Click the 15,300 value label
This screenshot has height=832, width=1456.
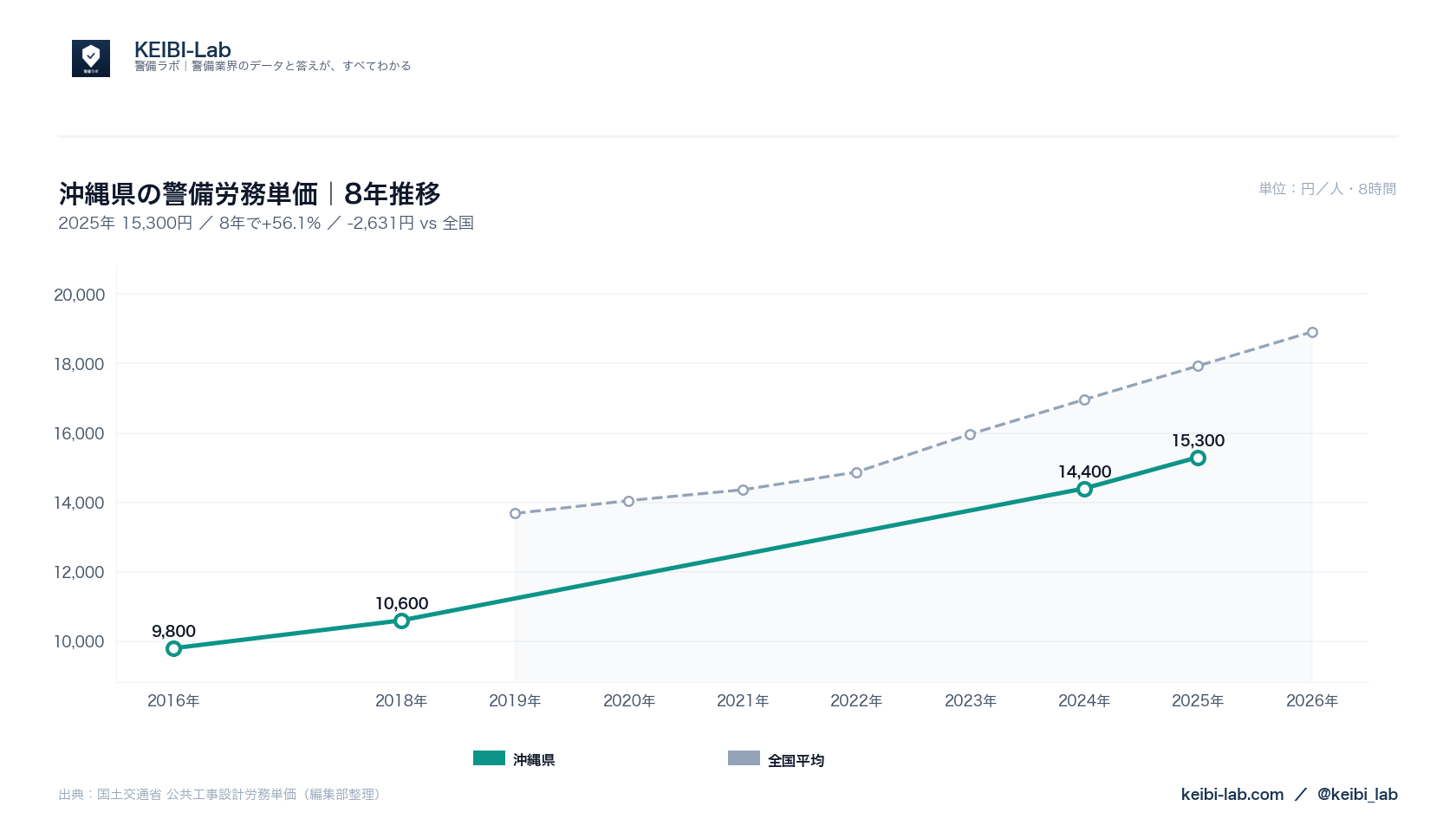(x=1198, y=440)
